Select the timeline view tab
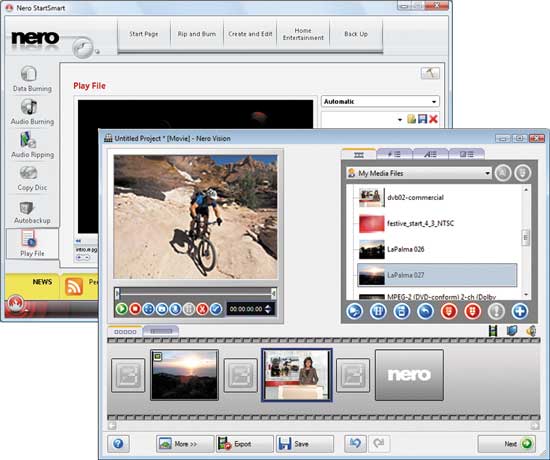Viewport: 550px width, 460px height. click(161, 331)
